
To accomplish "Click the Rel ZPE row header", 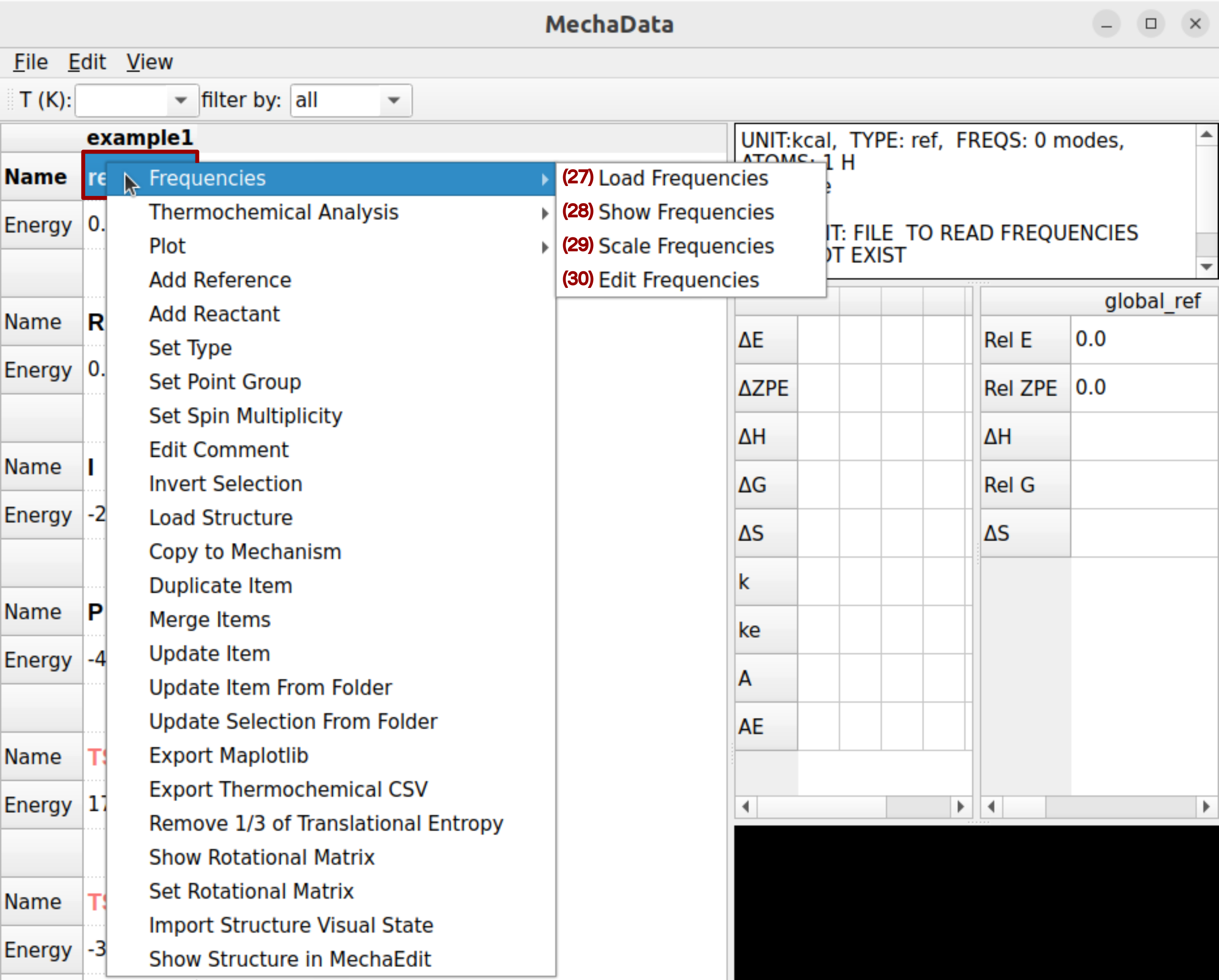I will [x=1025, y=388].
